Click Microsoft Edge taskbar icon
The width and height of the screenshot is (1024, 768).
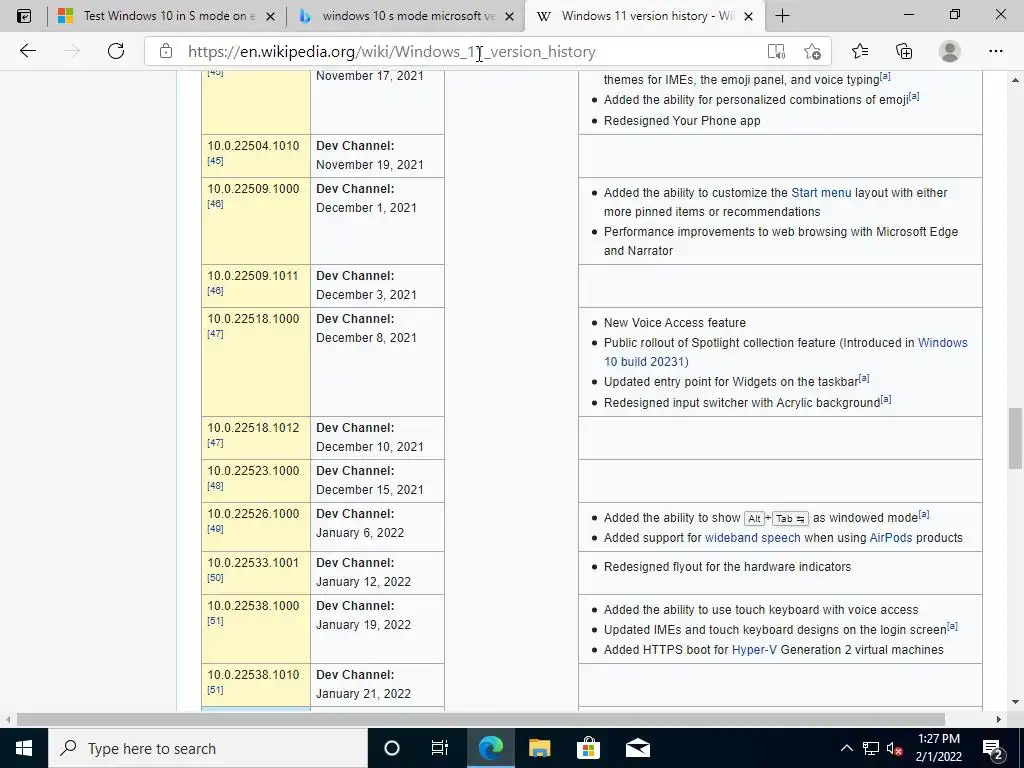(x=490, y=748)
